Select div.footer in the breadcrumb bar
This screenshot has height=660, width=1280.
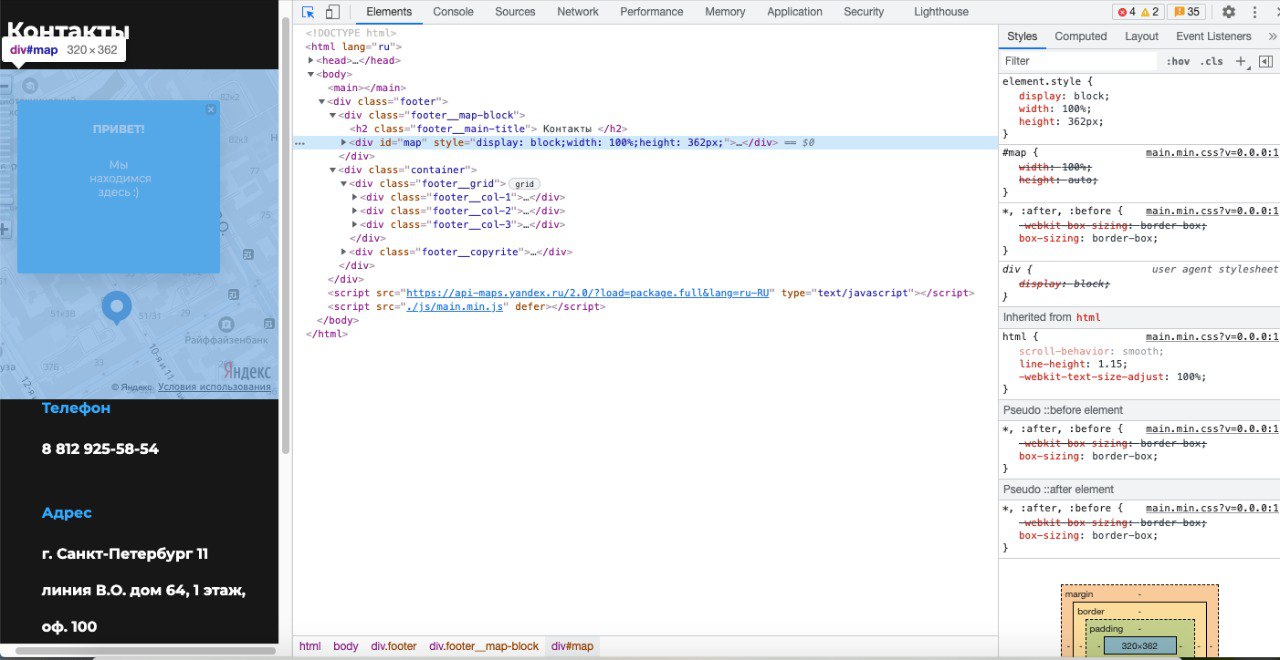coord(394,647)
